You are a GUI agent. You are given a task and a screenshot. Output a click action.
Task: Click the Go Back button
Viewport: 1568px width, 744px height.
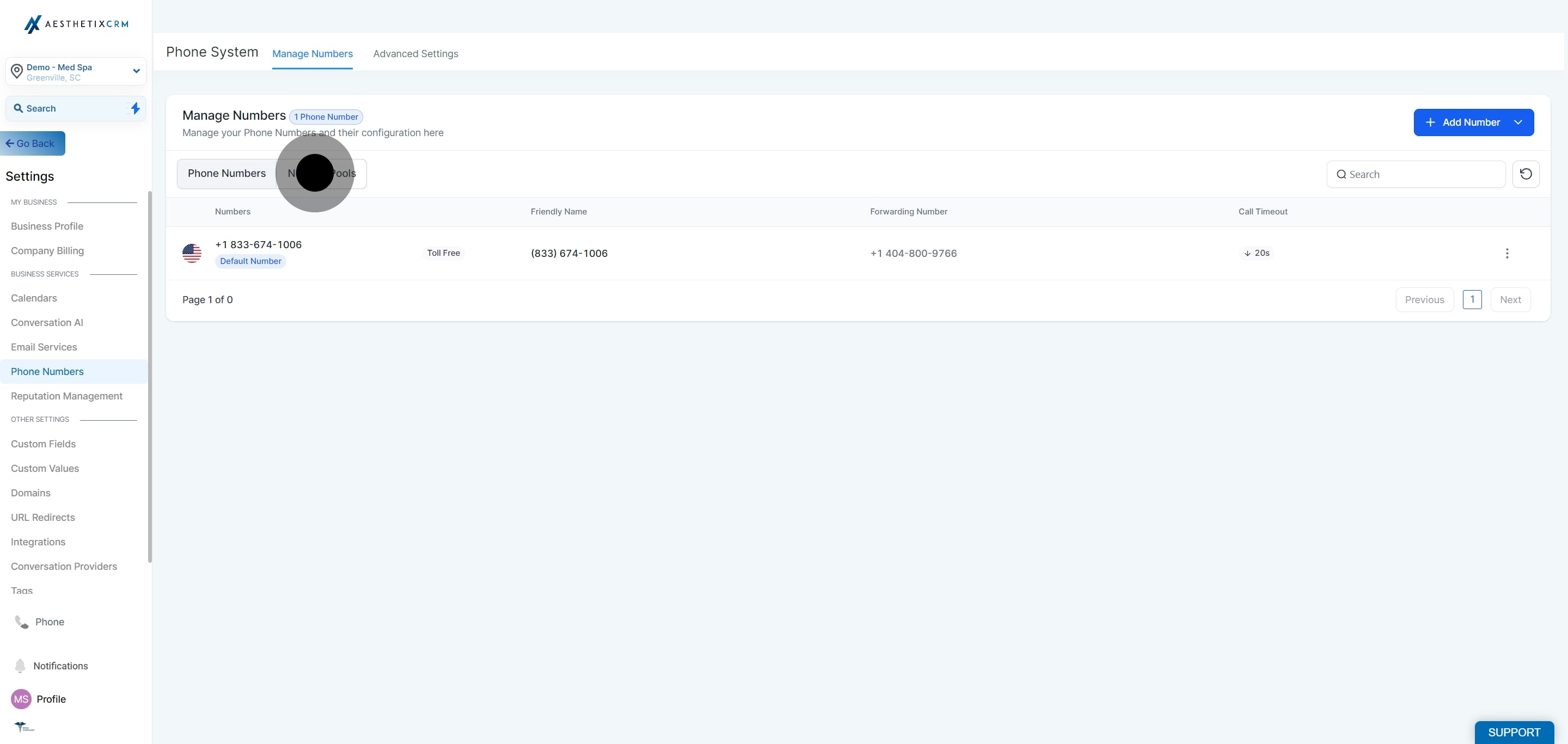(32, 144)
